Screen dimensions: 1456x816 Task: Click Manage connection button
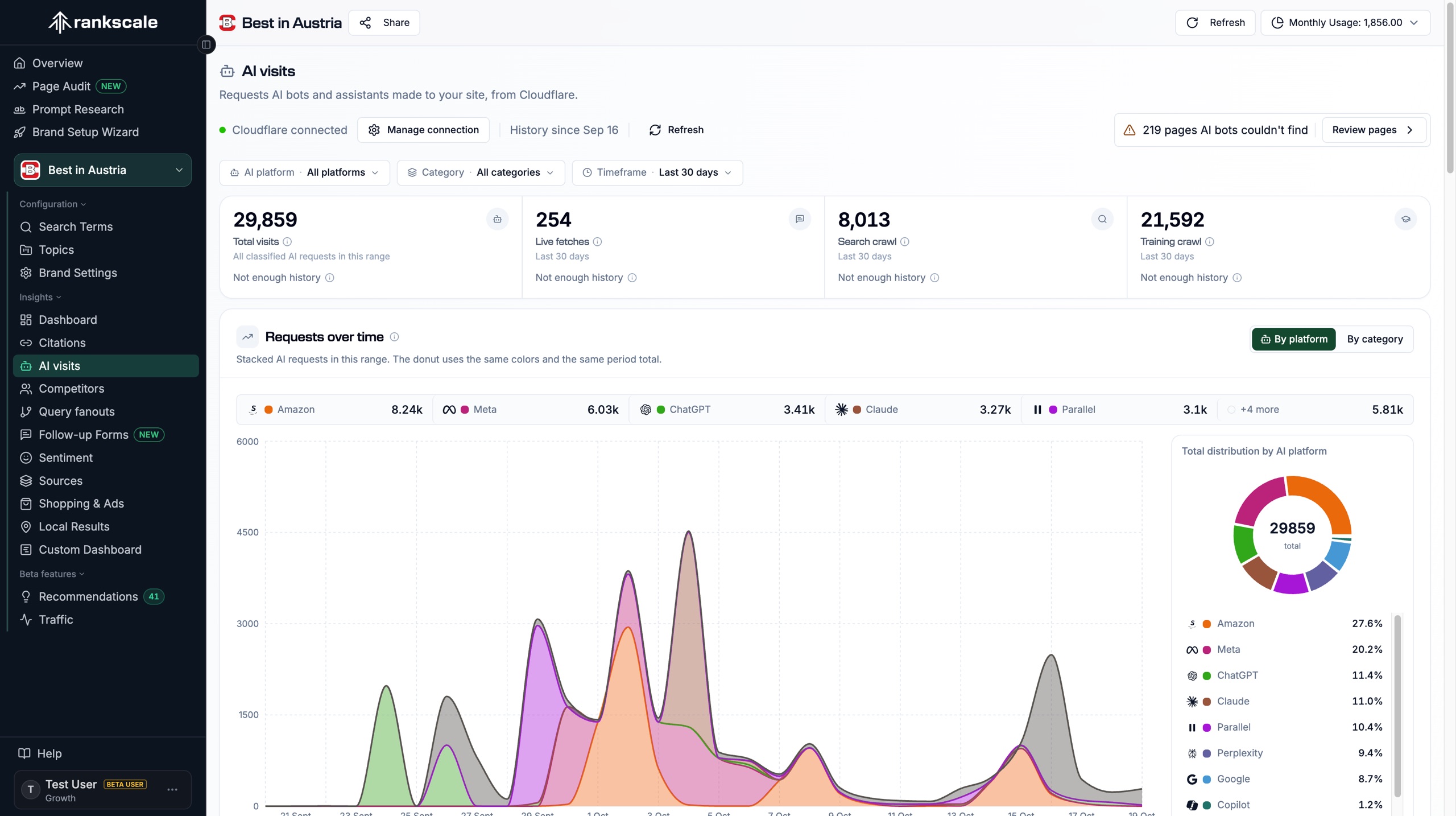coord(423,130)
